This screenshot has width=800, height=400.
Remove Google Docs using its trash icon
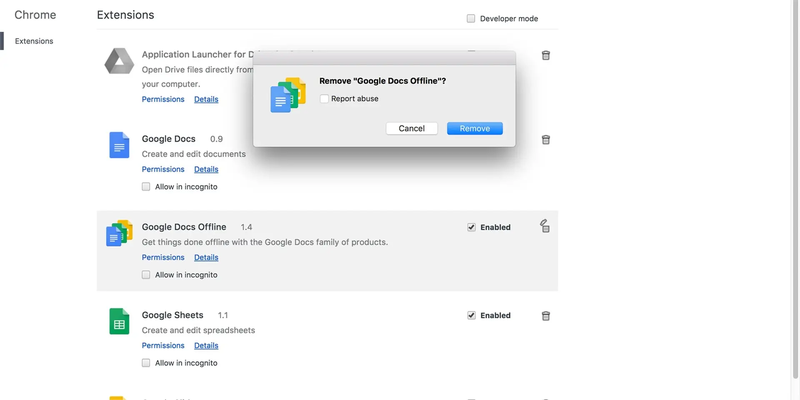point(545,139)
